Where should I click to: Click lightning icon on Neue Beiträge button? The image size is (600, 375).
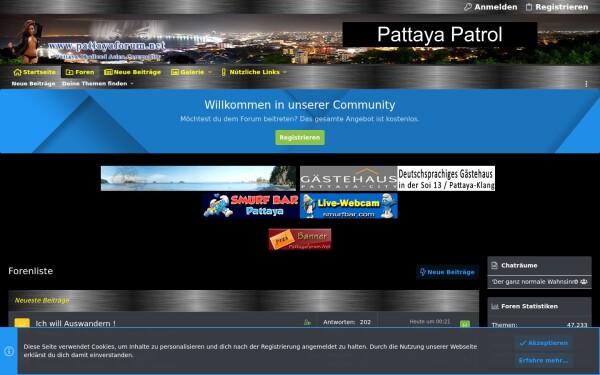pyautogui.click(x=422, y=272)
